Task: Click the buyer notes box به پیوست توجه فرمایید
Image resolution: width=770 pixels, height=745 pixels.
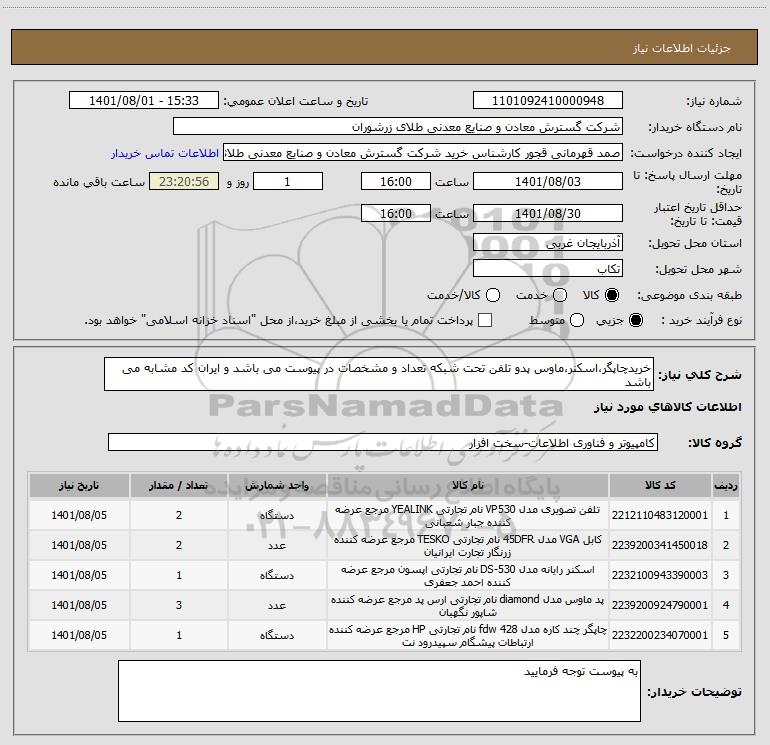Action: click(379, 691)
